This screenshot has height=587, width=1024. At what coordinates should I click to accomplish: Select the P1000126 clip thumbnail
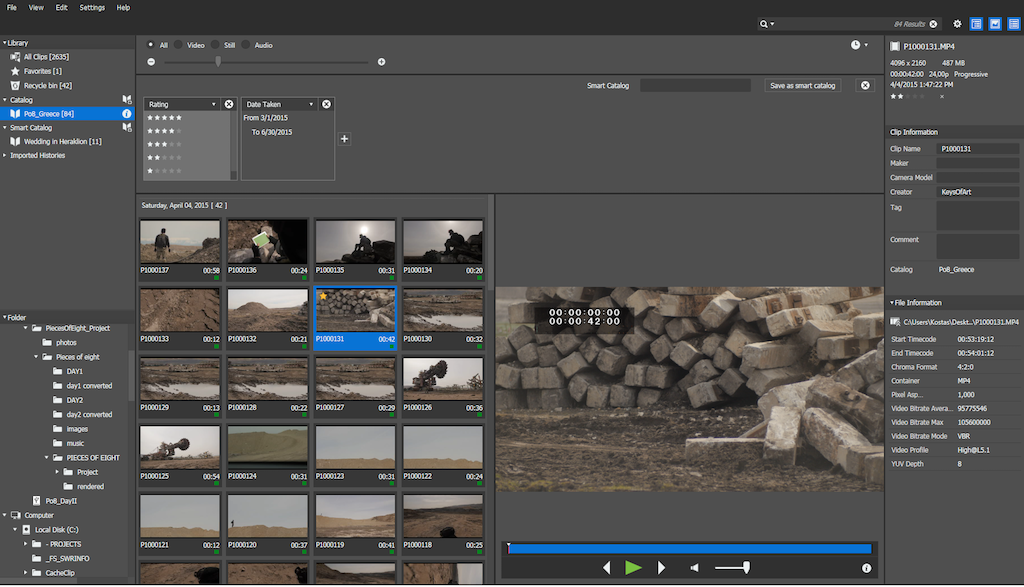pos(442,379)
